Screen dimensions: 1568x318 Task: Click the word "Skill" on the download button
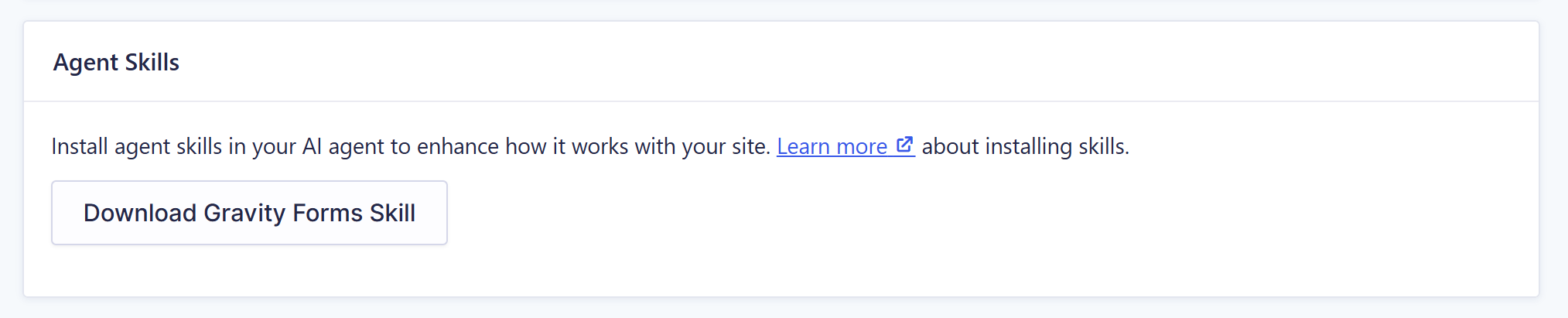click(392, 213)
